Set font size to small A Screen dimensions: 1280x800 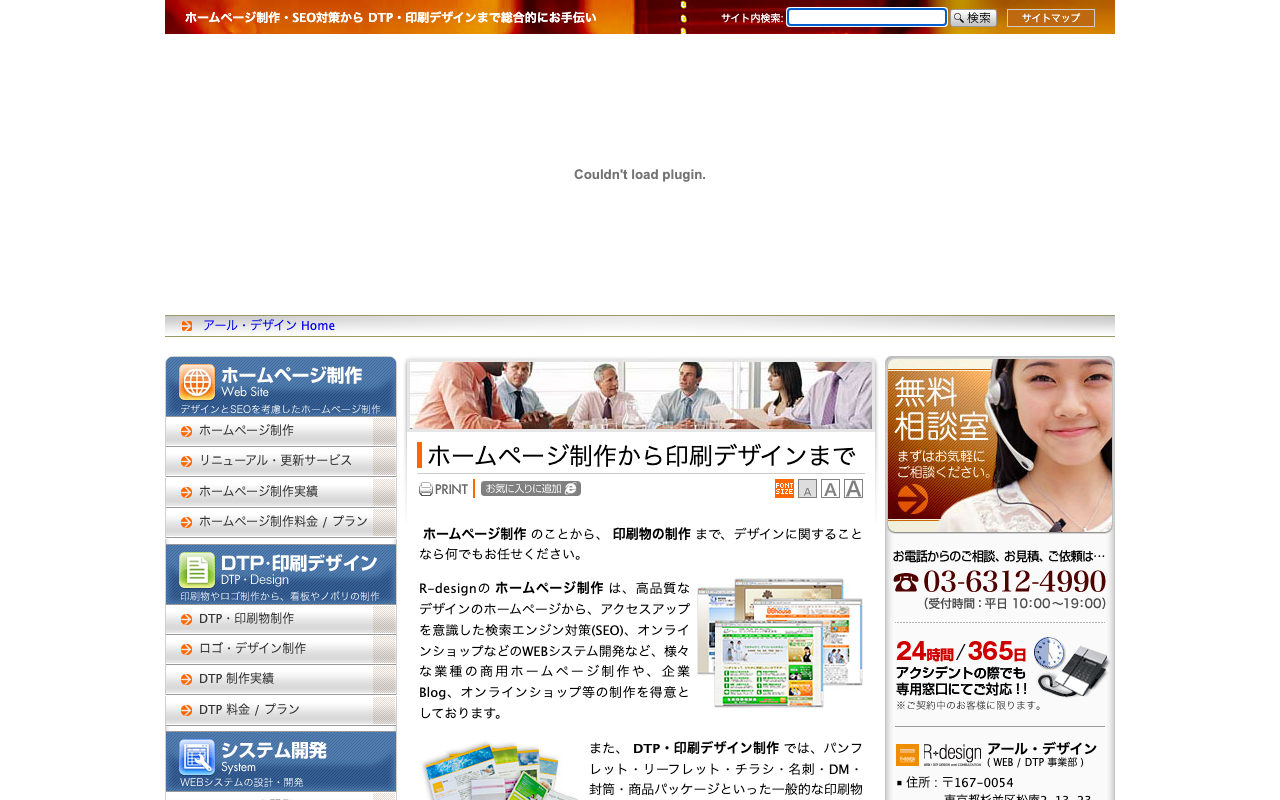click(807, 489)
